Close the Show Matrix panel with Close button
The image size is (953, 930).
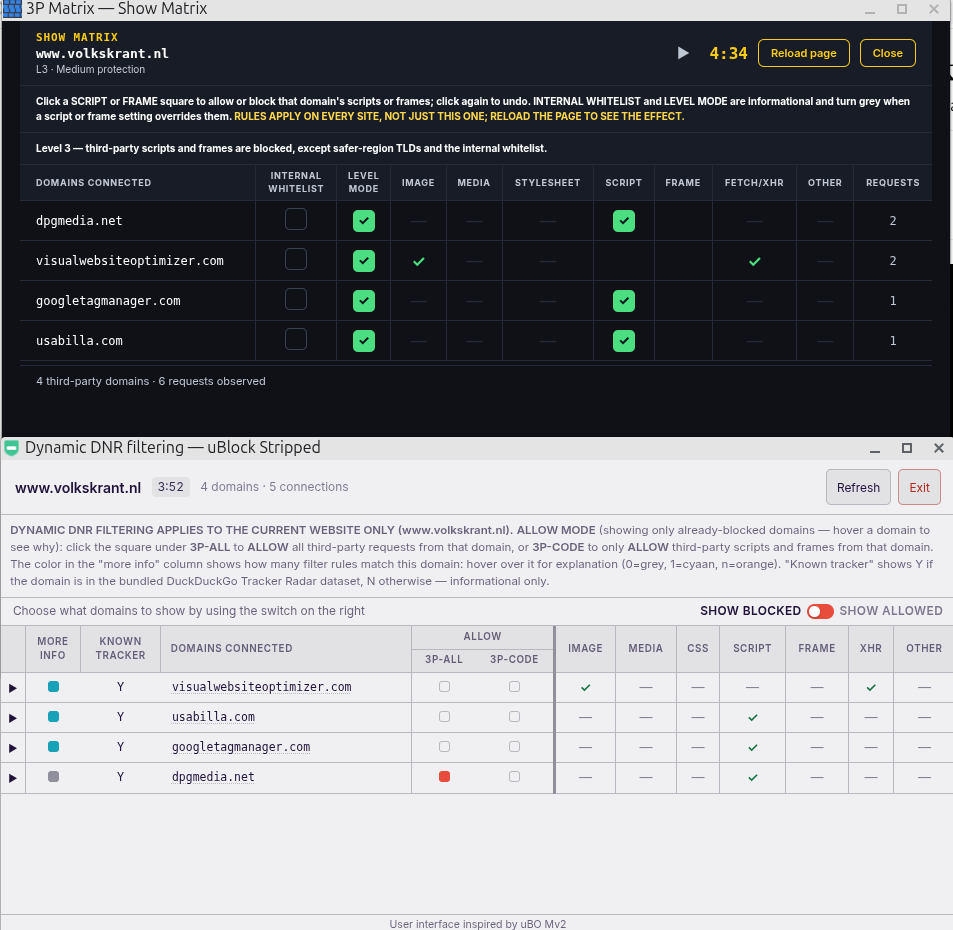[887, 53]
